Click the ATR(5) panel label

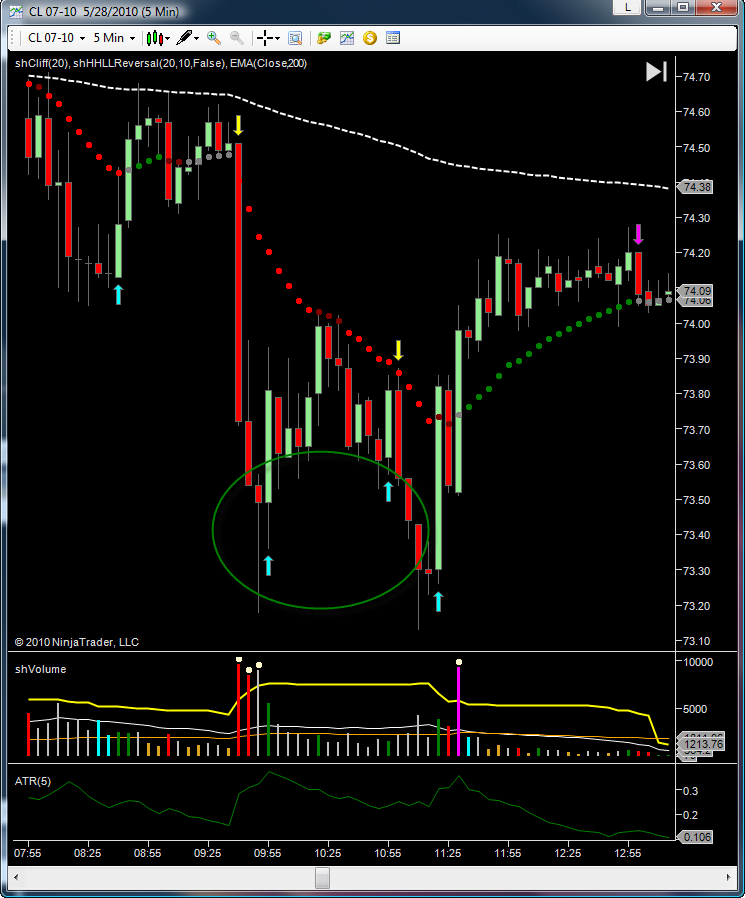(33, 781)
